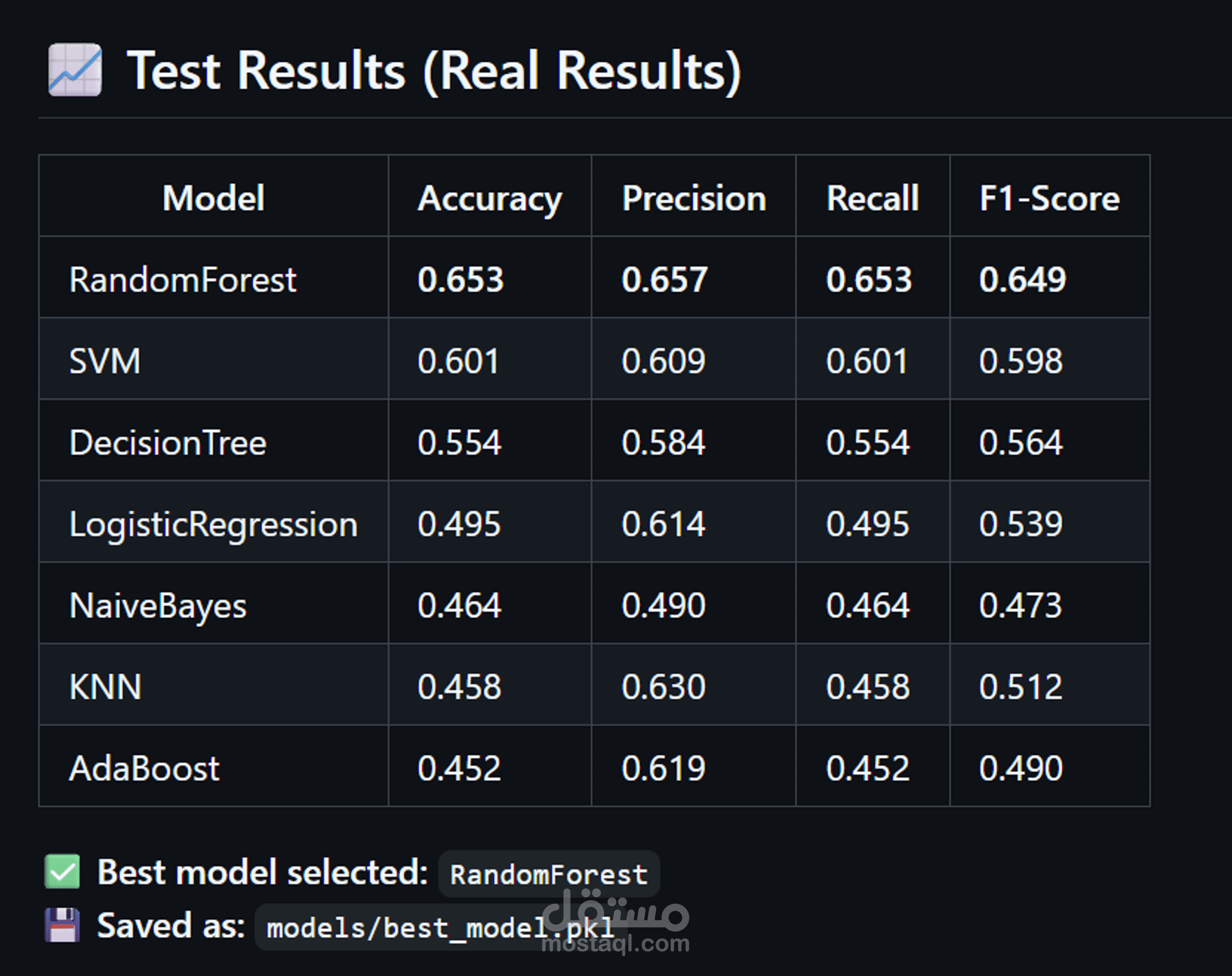The width and height of the screenshot is (1232, 976).
Task: Select the F1-Score column header
Action: (1049, 198)
